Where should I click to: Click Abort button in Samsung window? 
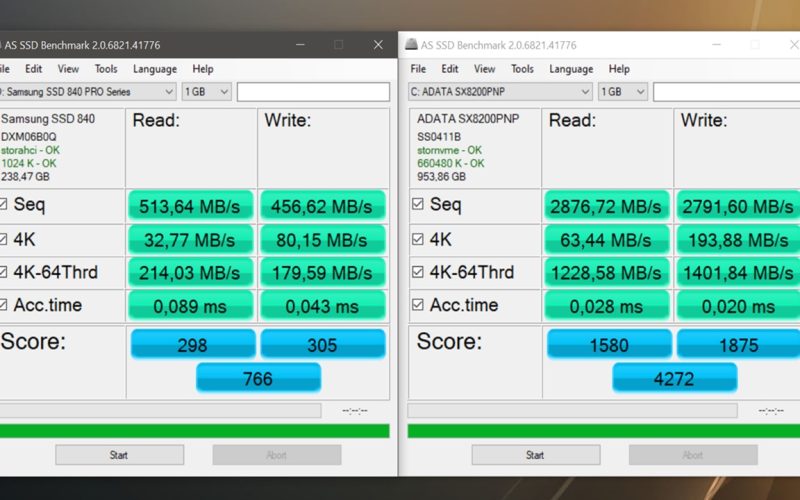pos(277,455)
